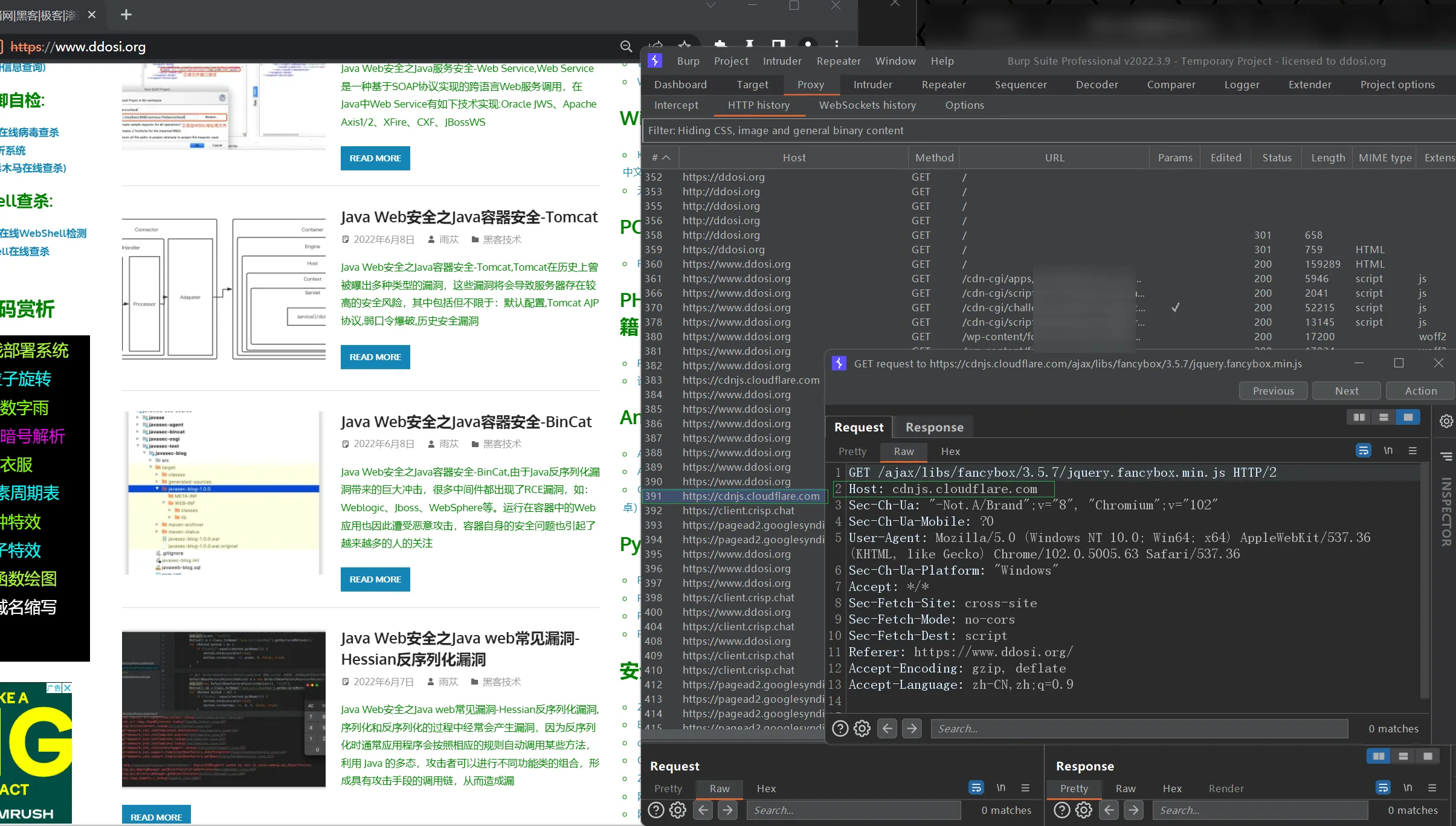Go back arrow in popup search bar
The width and height of the screenshot is (1456, 826).
click(887, 729)
